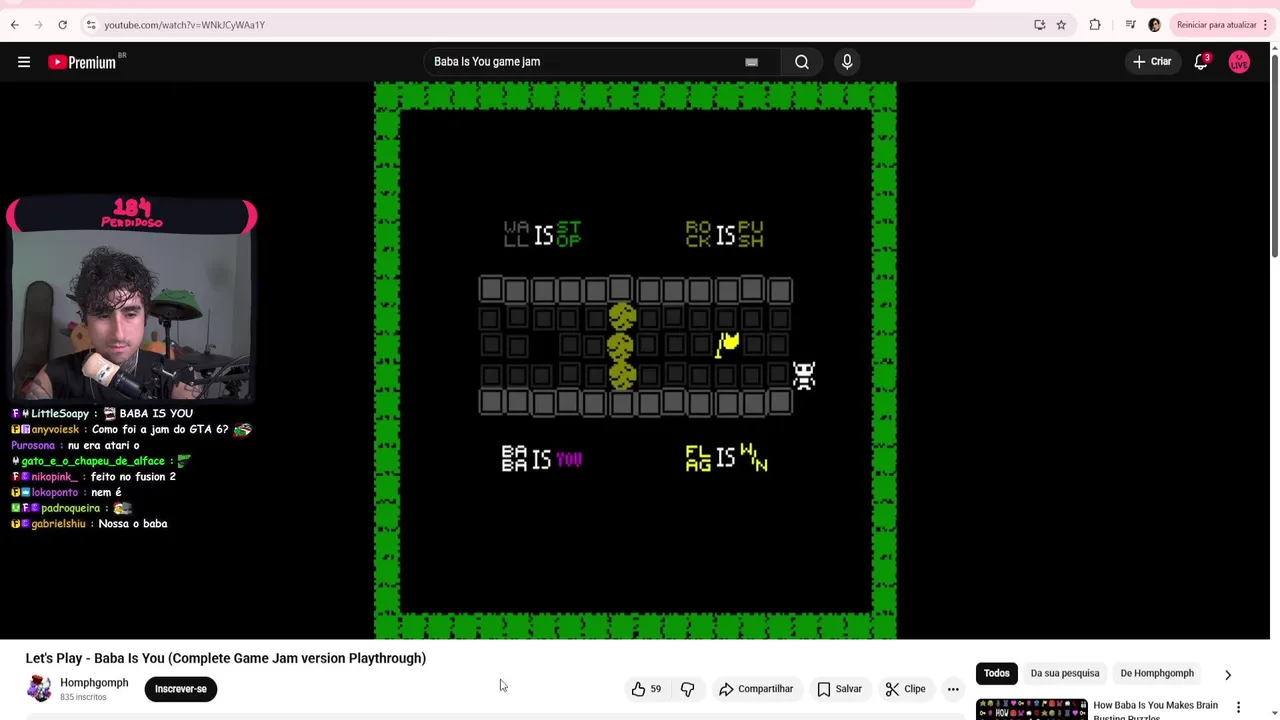Select the Todos filter chip

(997, 673)
